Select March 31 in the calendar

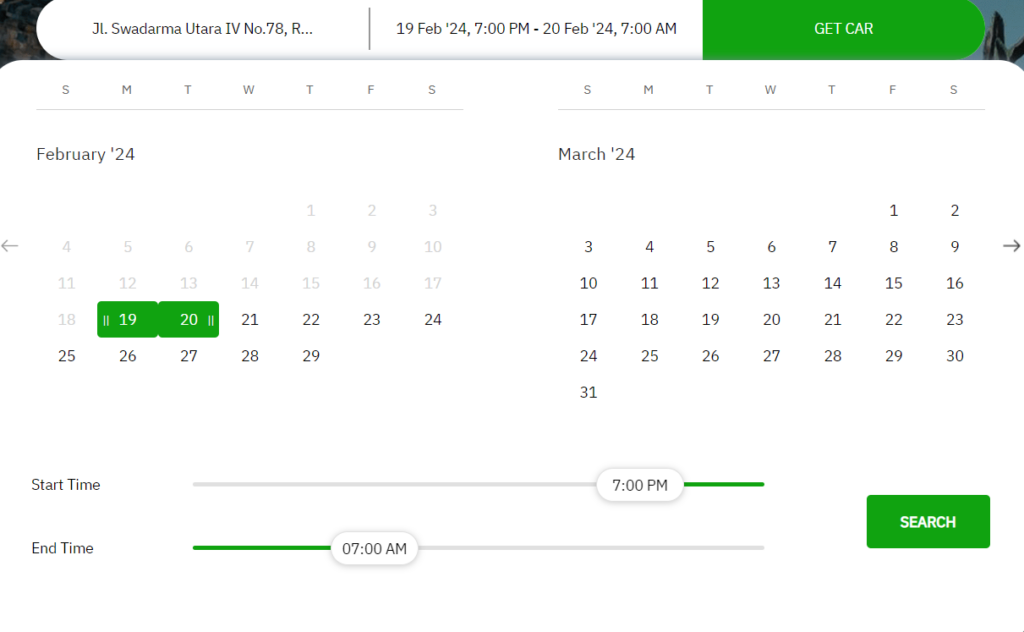pyautogui.click(x=588, y=392)
